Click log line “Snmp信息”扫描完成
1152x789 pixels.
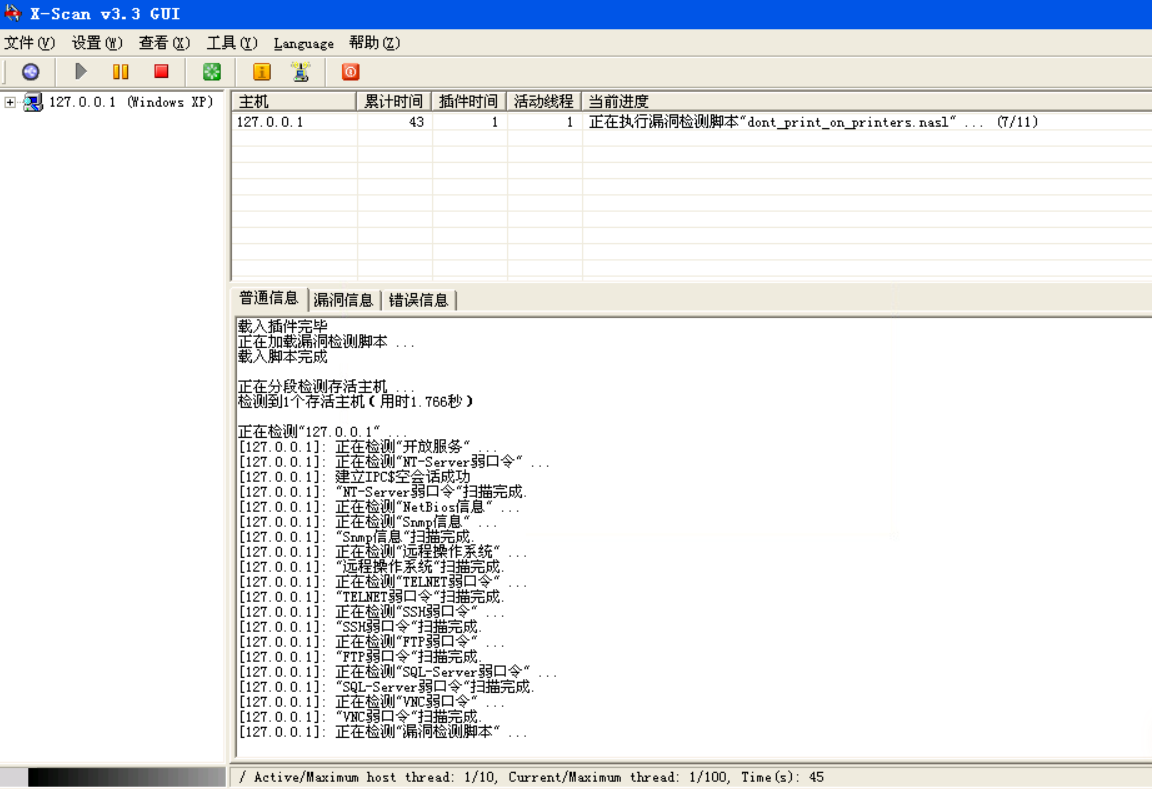click(x=356, y=536)
